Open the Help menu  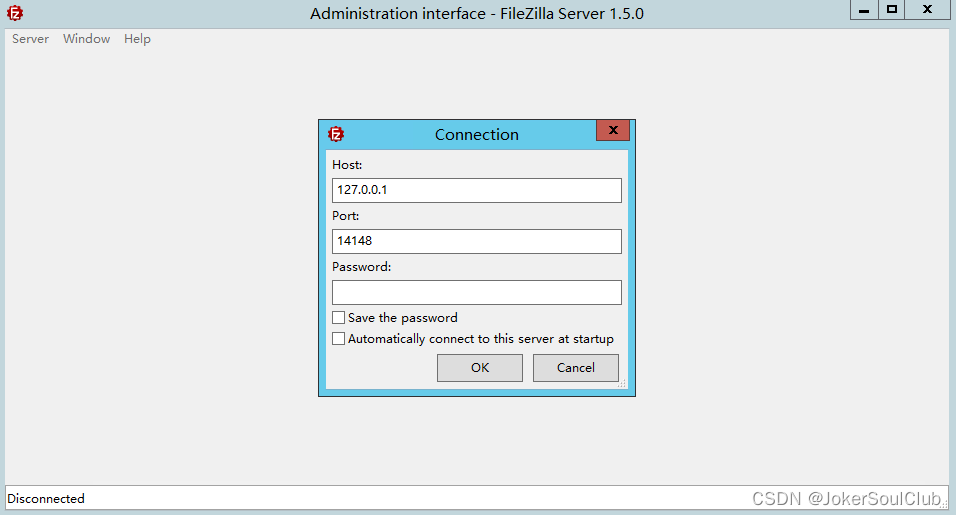(137, 39)
